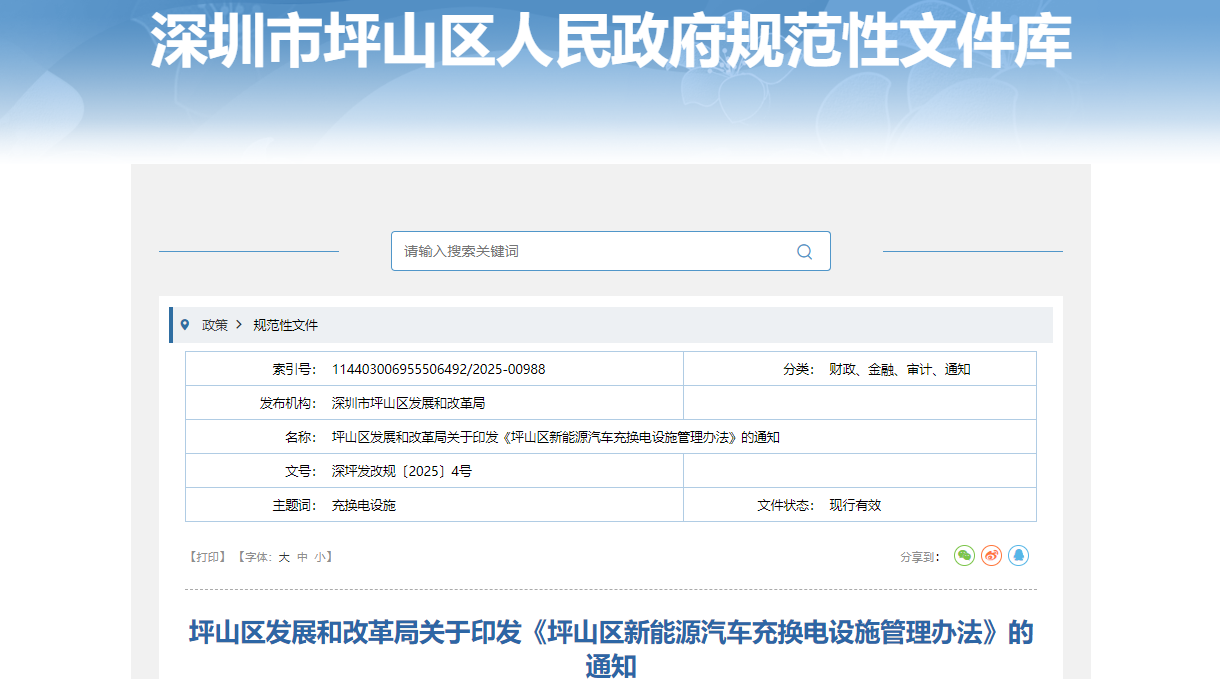Image resolution: width=1220 pixels, height=679 pixels.
Task: Click the site title 深圳市坪山区人民政府规范性文件库
Action: click(610, 42)
